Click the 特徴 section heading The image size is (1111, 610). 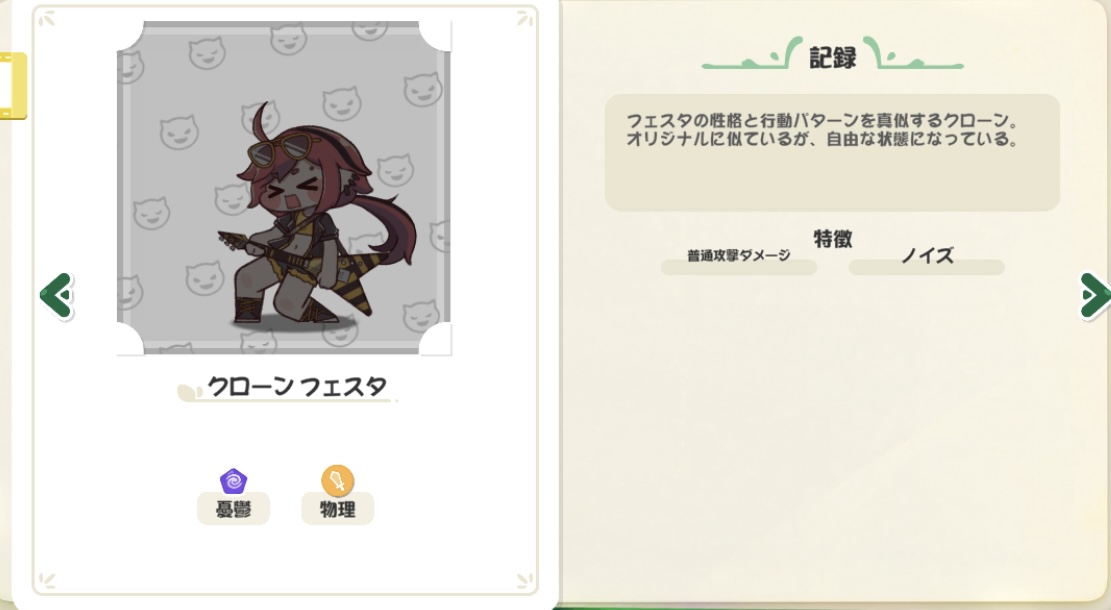click(x=833, y=239)
